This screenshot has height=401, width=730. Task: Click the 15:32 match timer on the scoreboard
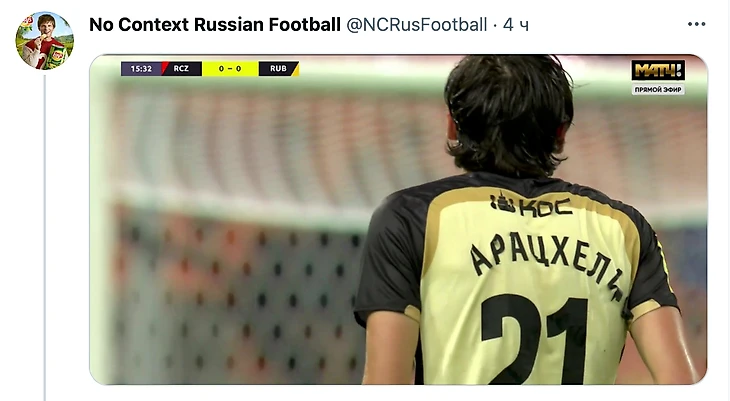click(141, 68)
